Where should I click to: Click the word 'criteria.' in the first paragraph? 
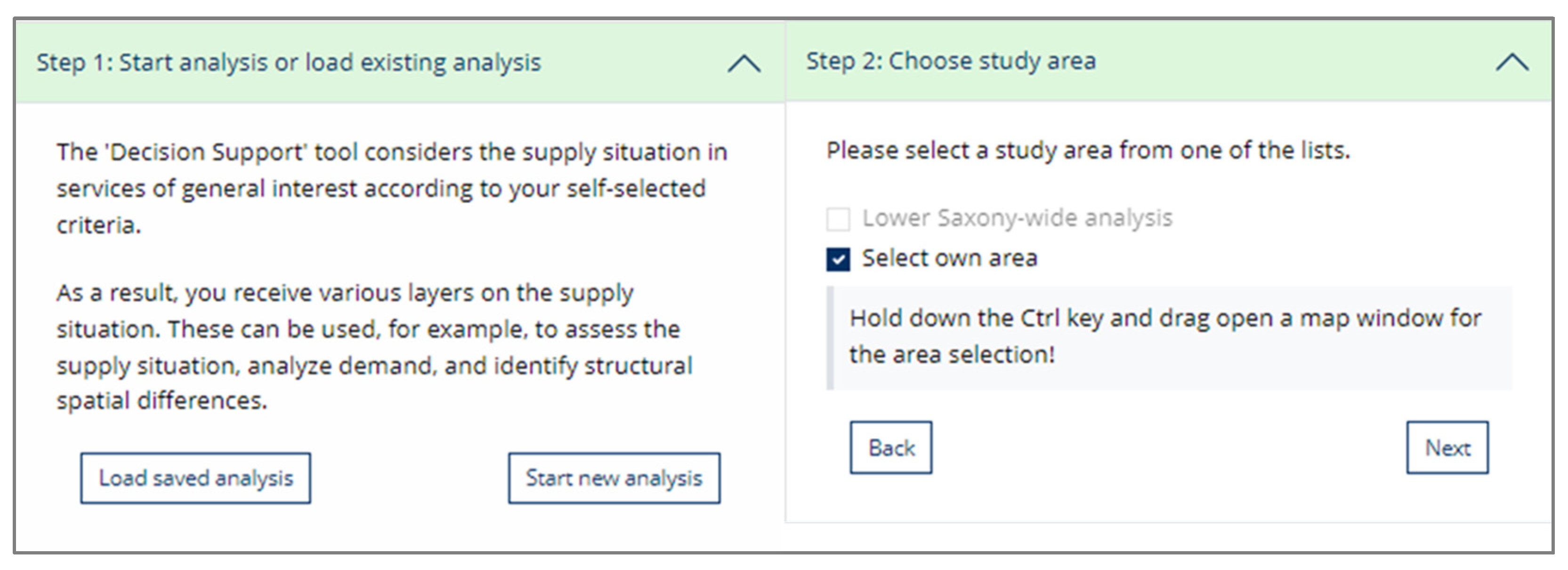click(x=98, y=225)
